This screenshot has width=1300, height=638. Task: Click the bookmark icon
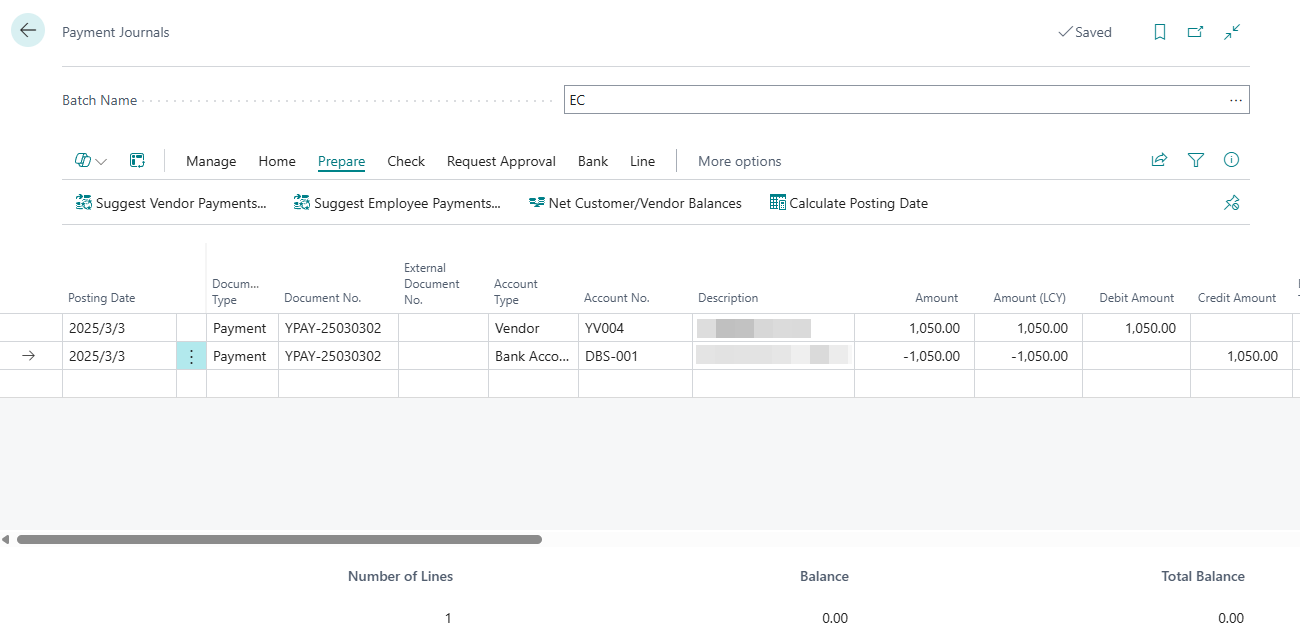click(1160, 32)
